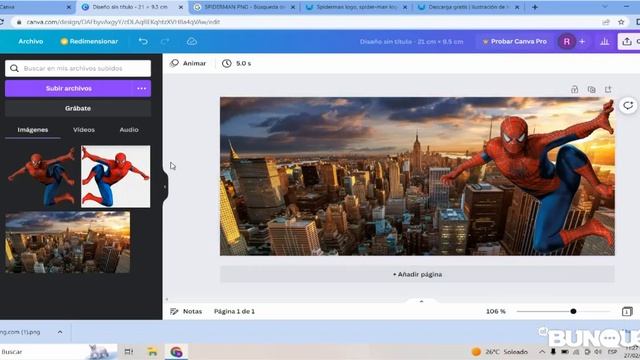
Task: Click the Redimensionar button
Action: pyautogui.click(x=89, y=41)
